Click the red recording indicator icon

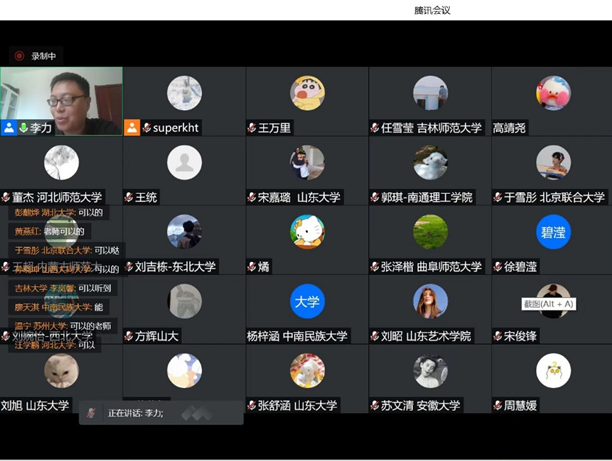[x=19, y=56]
